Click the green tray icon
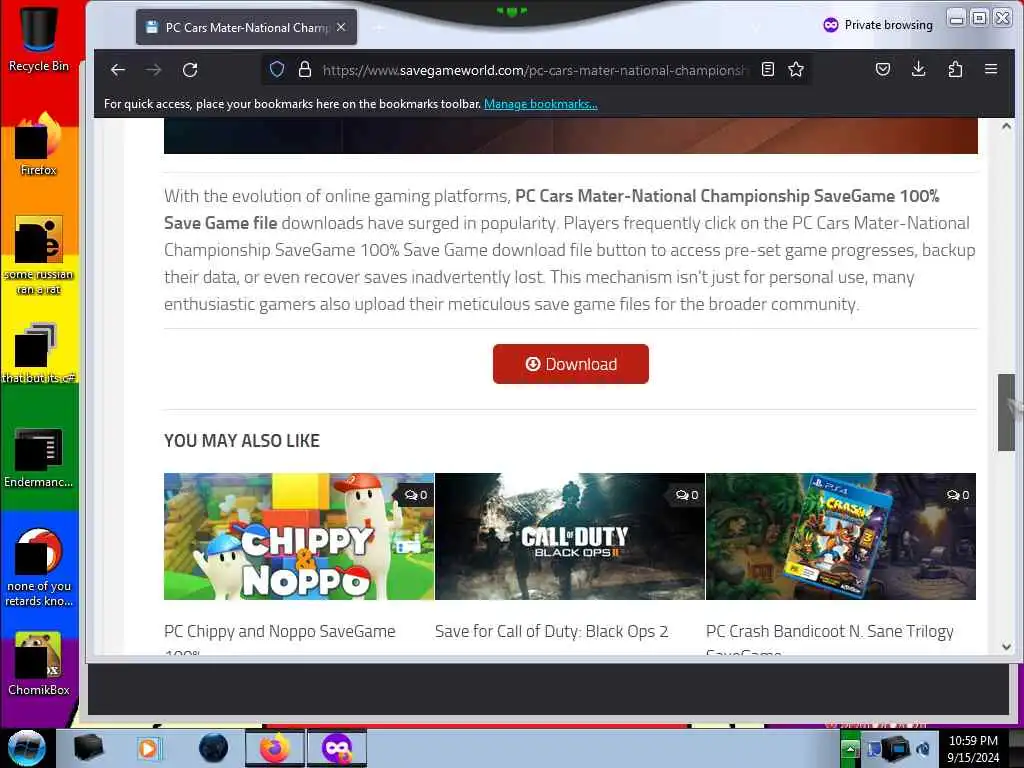This screenshot has width=1024, height=768. (x=850, y=748)
